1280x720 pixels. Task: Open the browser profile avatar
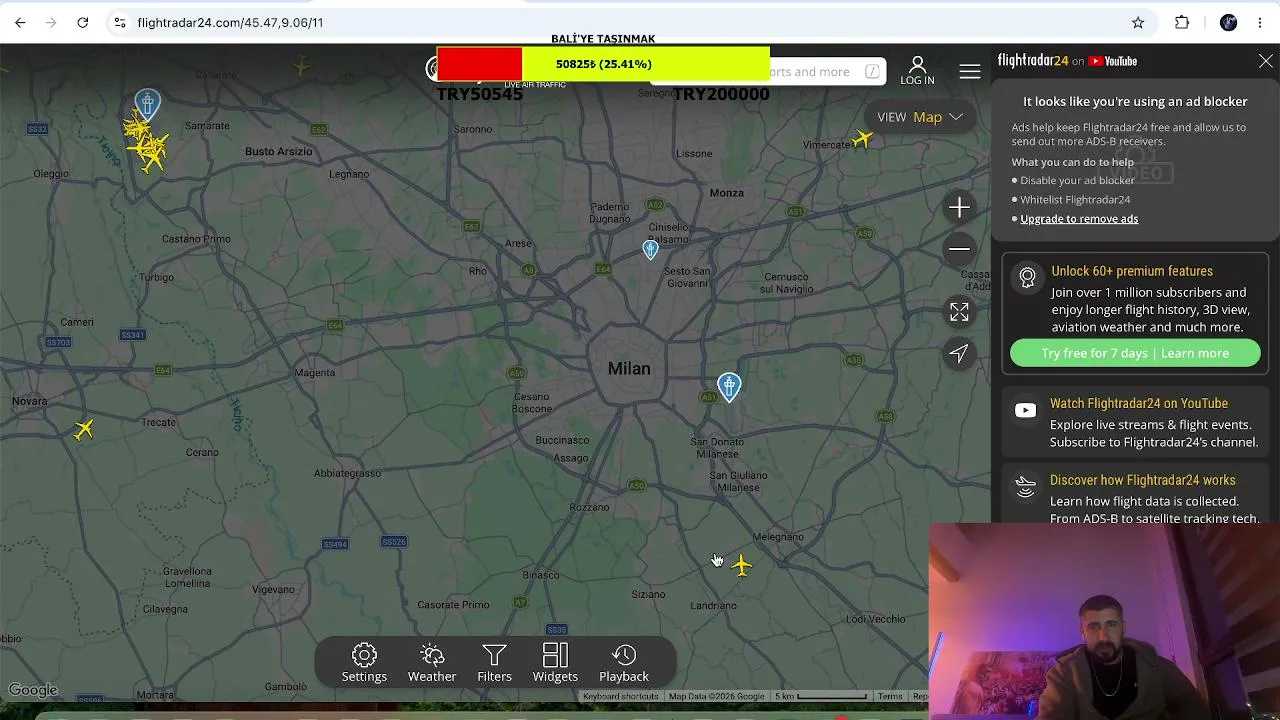[x=1229, y=22]
